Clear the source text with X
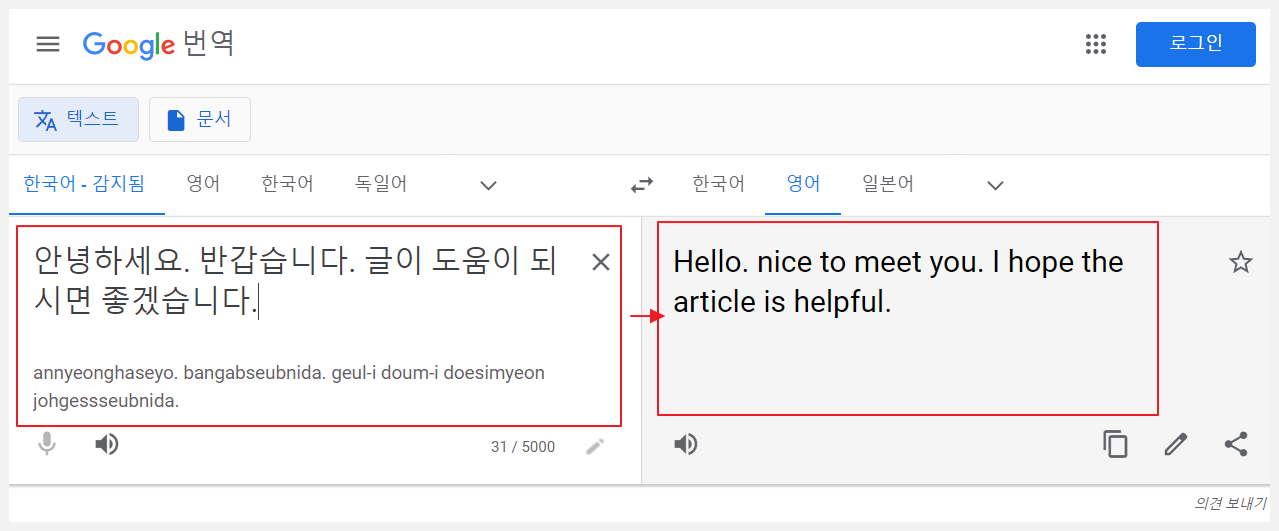This screenshot has width=1279, height=531. click(x=601, y=262)
